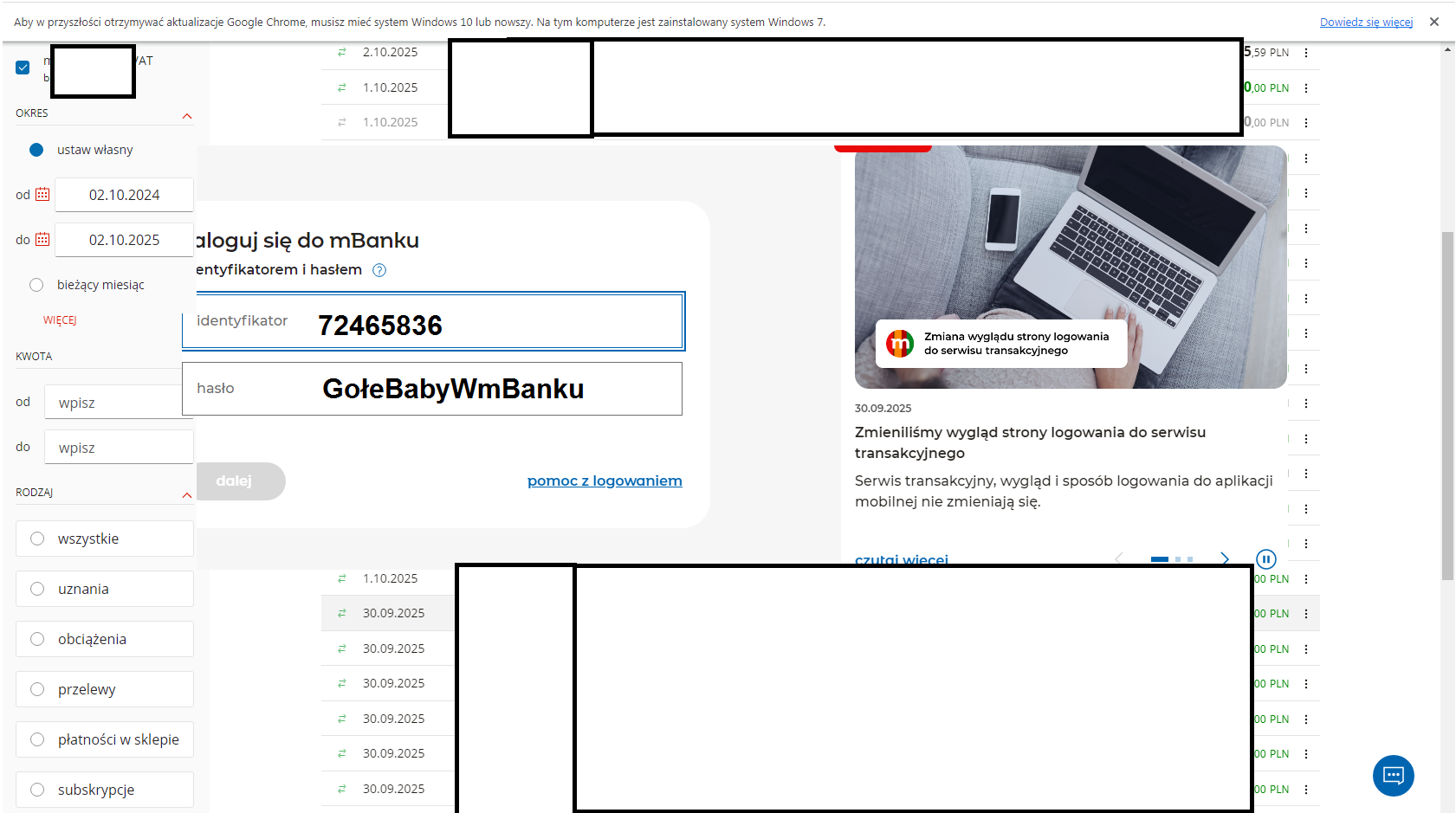Screen dimensions: 1456x813
Task: Select 'płatności w sklepie' transaction type
Action: (x=105, y=739)
